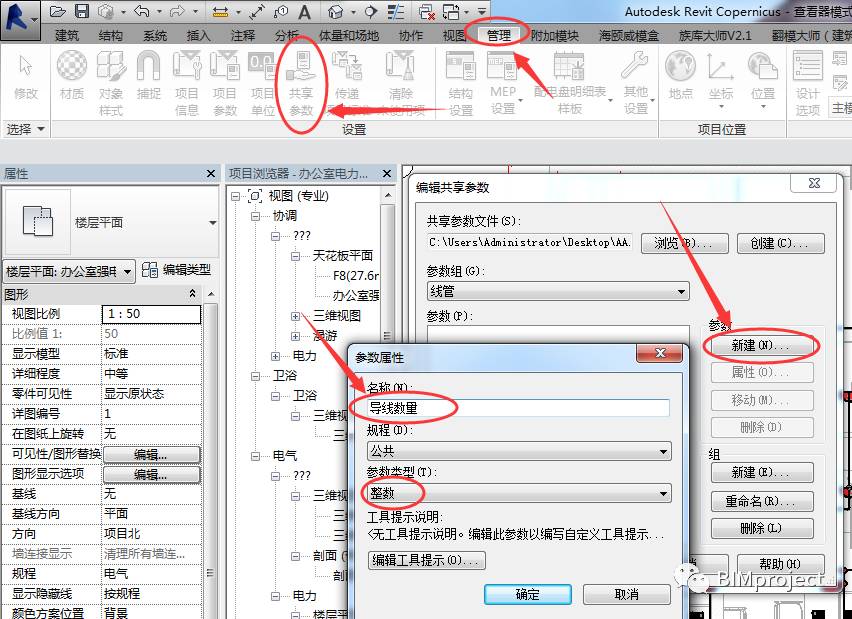Screen dimensions: 852x619
Task: Open 项目参数 Project Parameters
Action: click(225, 83)
